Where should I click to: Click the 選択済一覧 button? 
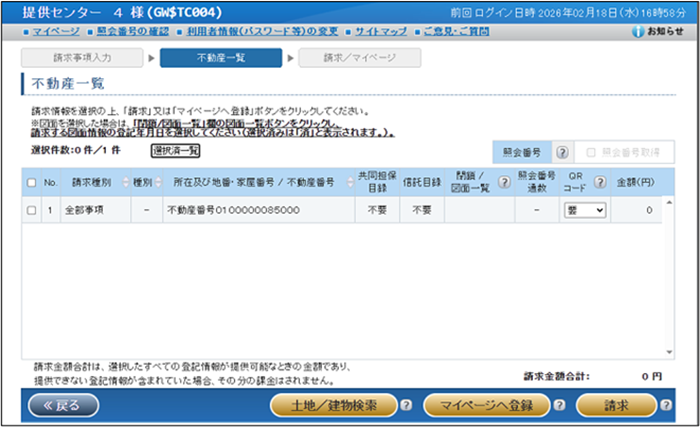coord(176,150)
